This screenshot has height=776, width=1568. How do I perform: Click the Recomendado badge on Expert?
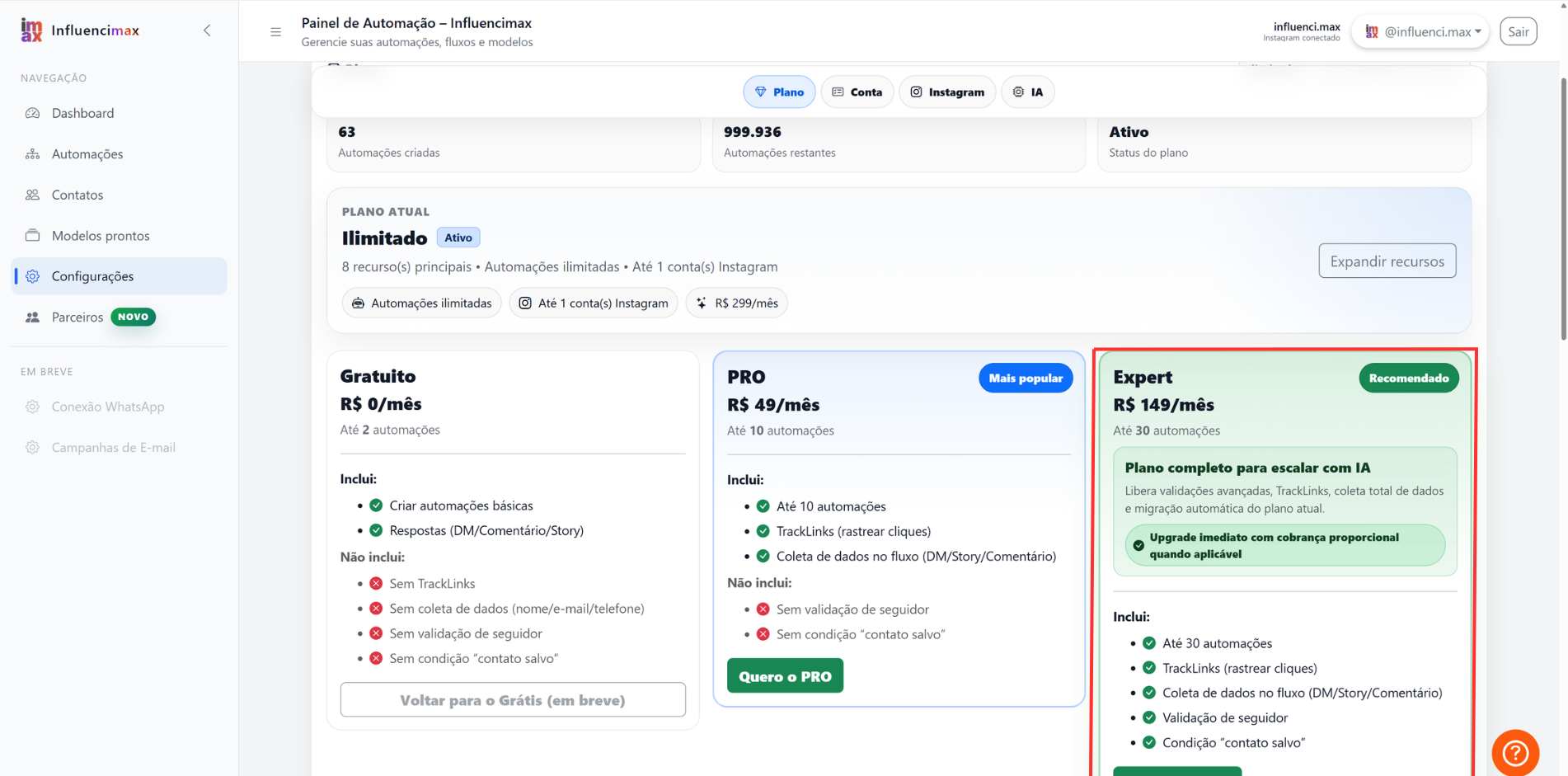1409,378
